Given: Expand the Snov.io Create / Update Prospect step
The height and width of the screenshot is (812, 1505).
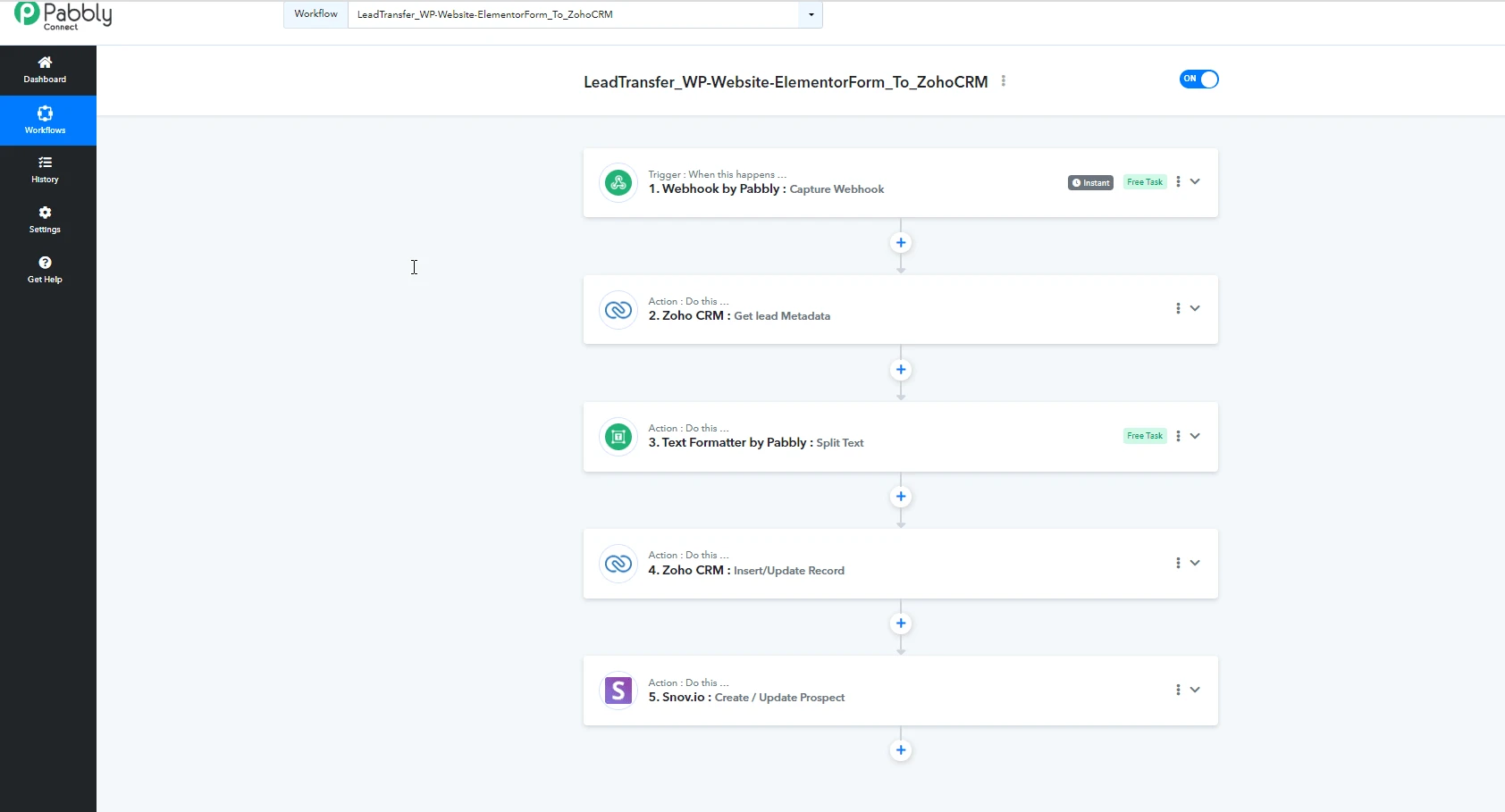Looking at the screenshot, I should (x=1195, y=690).
